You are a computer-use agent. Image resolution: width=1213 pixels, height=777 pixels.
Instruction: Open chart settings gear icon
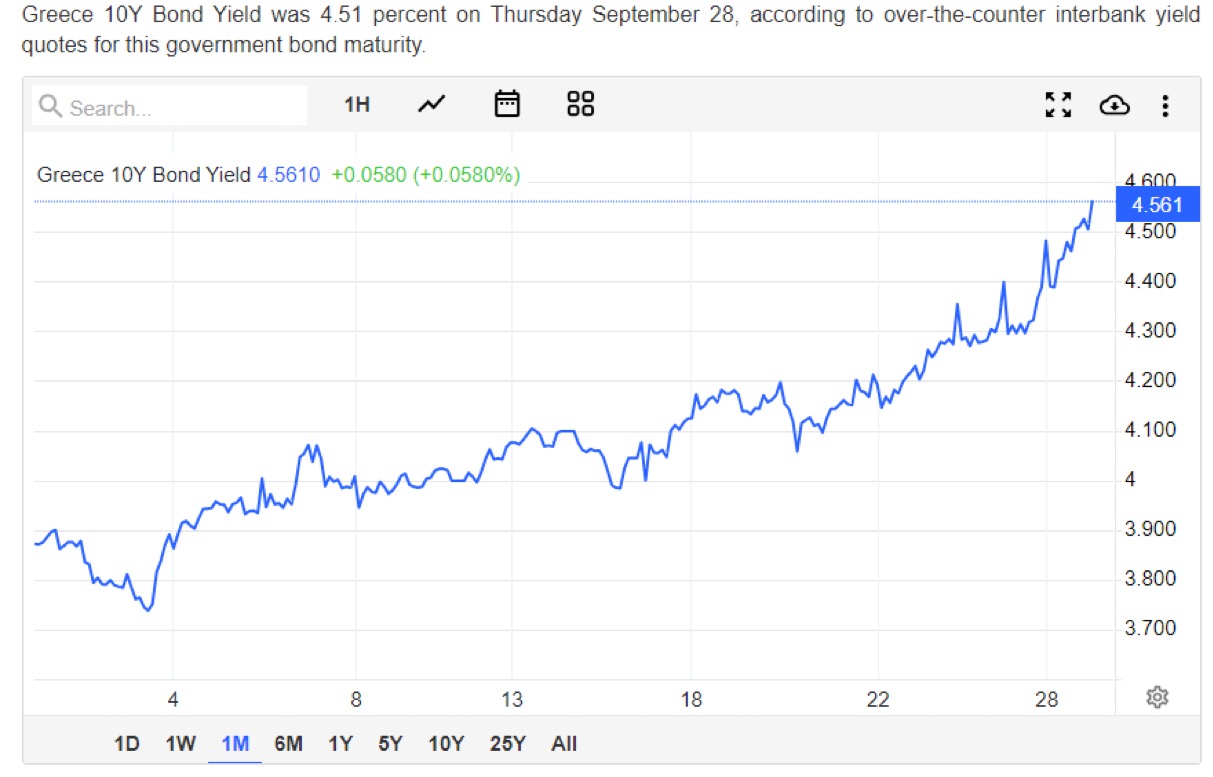[1157, 697]
